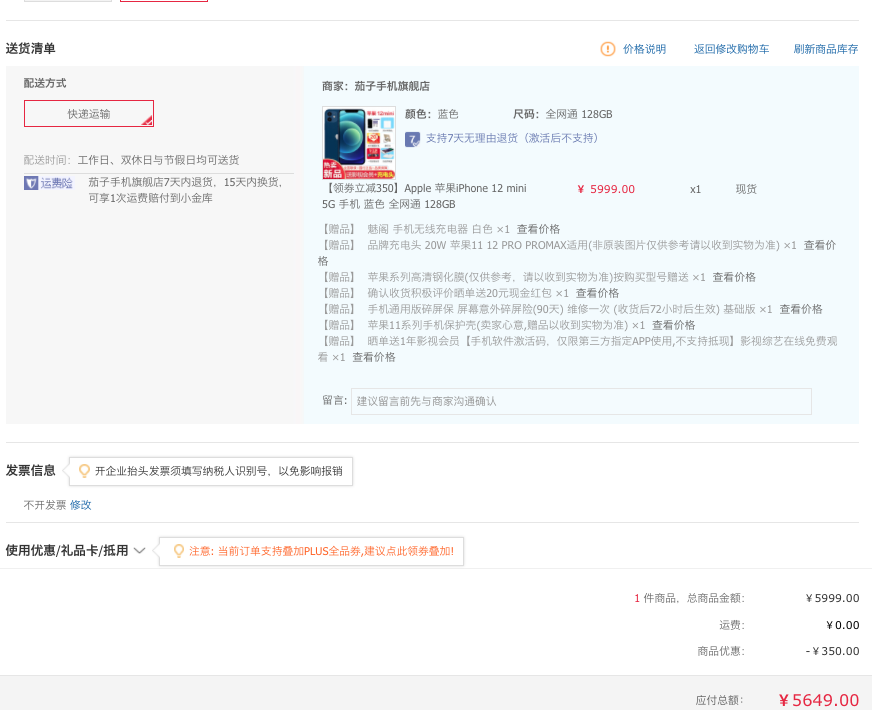The height and width of the screenshot is (710, 872).
Task: Click the iPhone 12 mini product thumbnail
Action: click(x=359, y=143)
